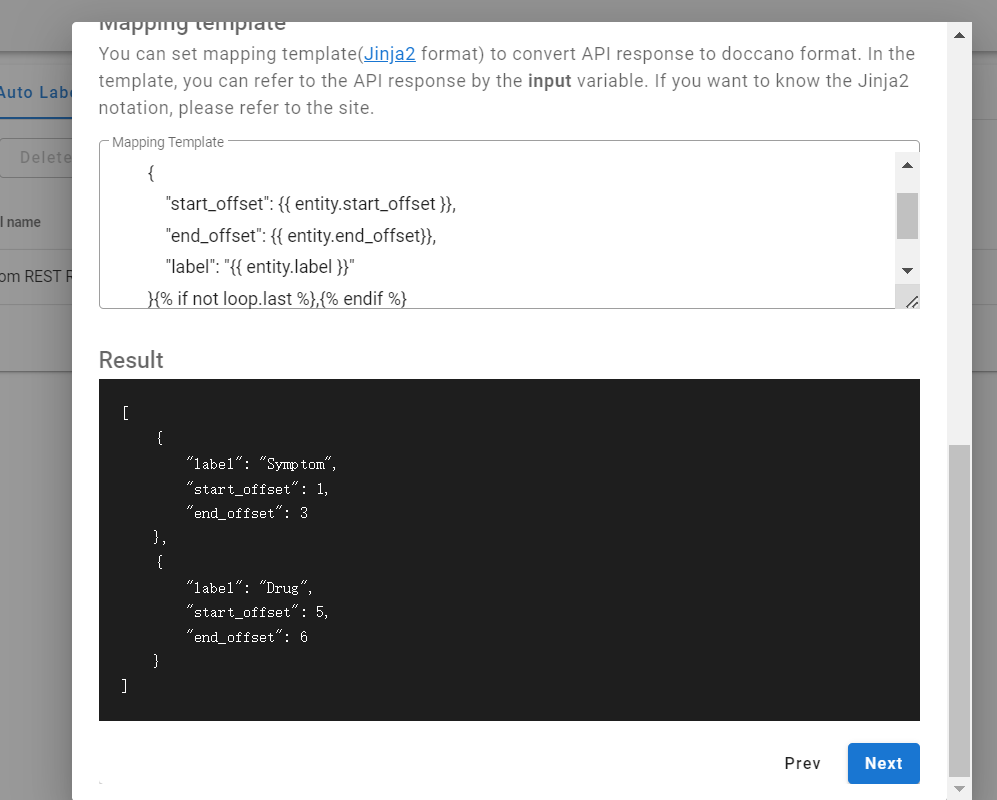Screen dimensions: 997x800
Task: Click "start_offset": 1 in Result
Action: [257, 489]
